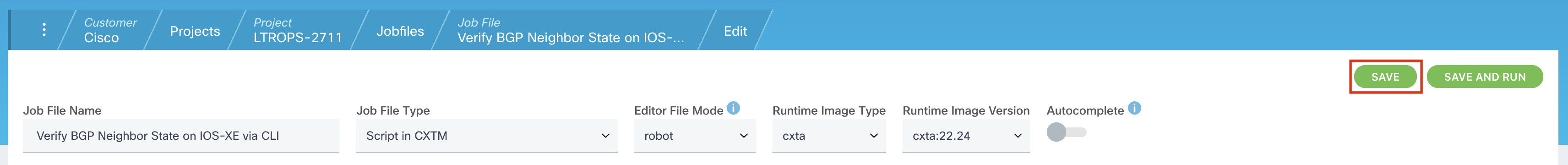1568x165 pixels.
Task: Click the Autocomplete info icon
Action: [x=1134, y=108]
